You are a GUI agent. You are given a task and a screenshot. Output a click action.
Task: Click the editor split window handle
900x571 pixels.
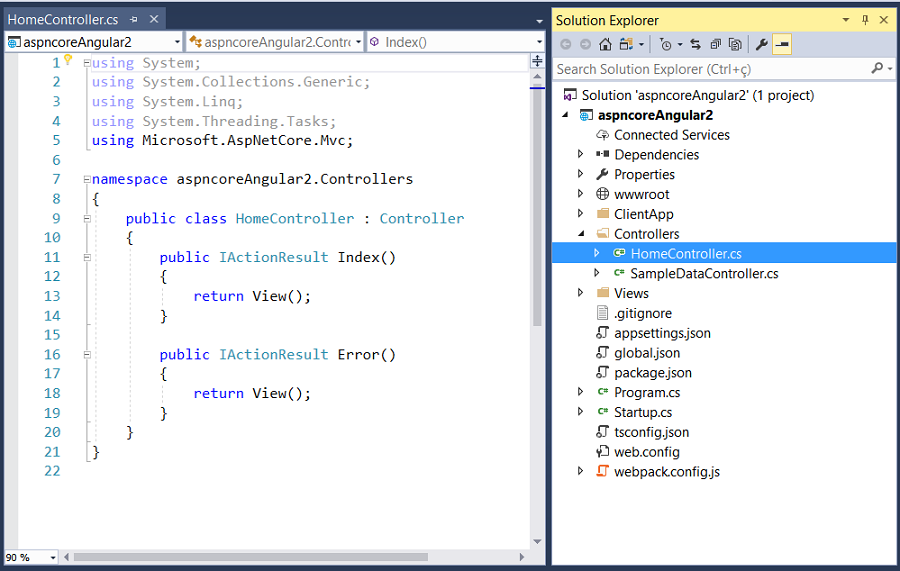pyautogui.click(x=537, y=61)
